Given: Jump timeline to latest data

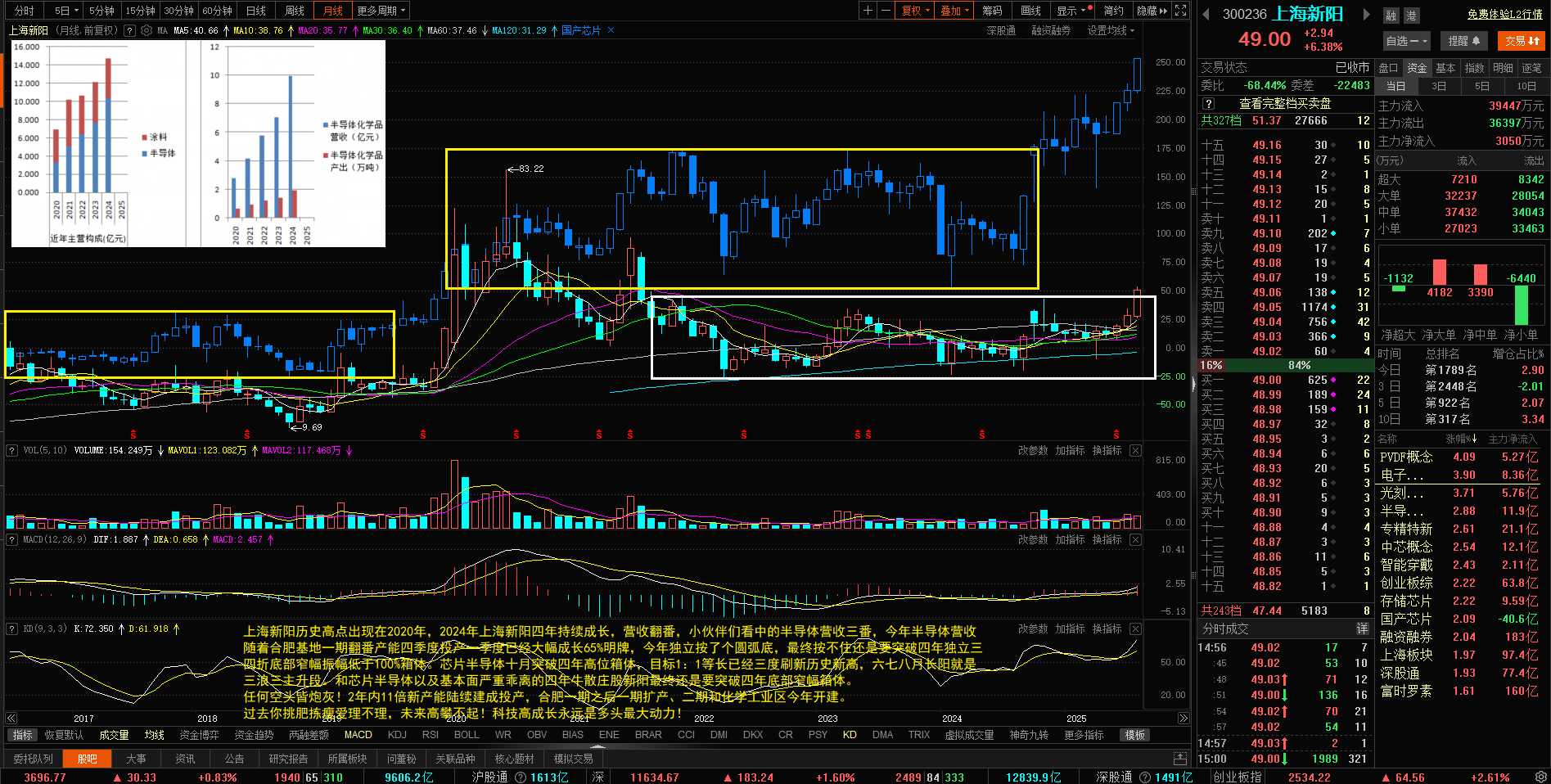Looking at the screenshot, I should [1184, 718].
